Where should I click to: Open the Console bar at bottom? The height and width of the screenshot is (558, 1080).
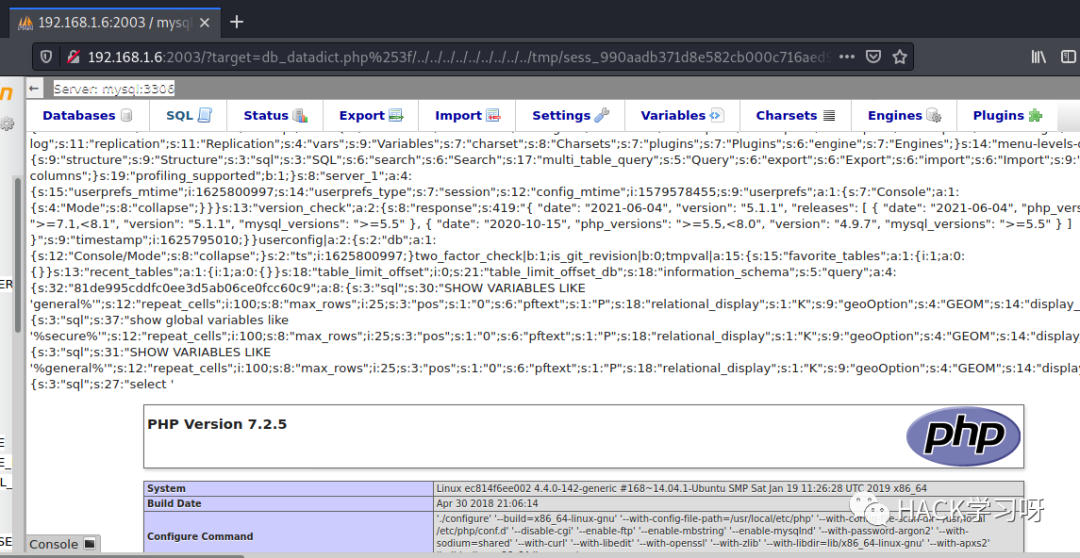[x=63, y=544]
